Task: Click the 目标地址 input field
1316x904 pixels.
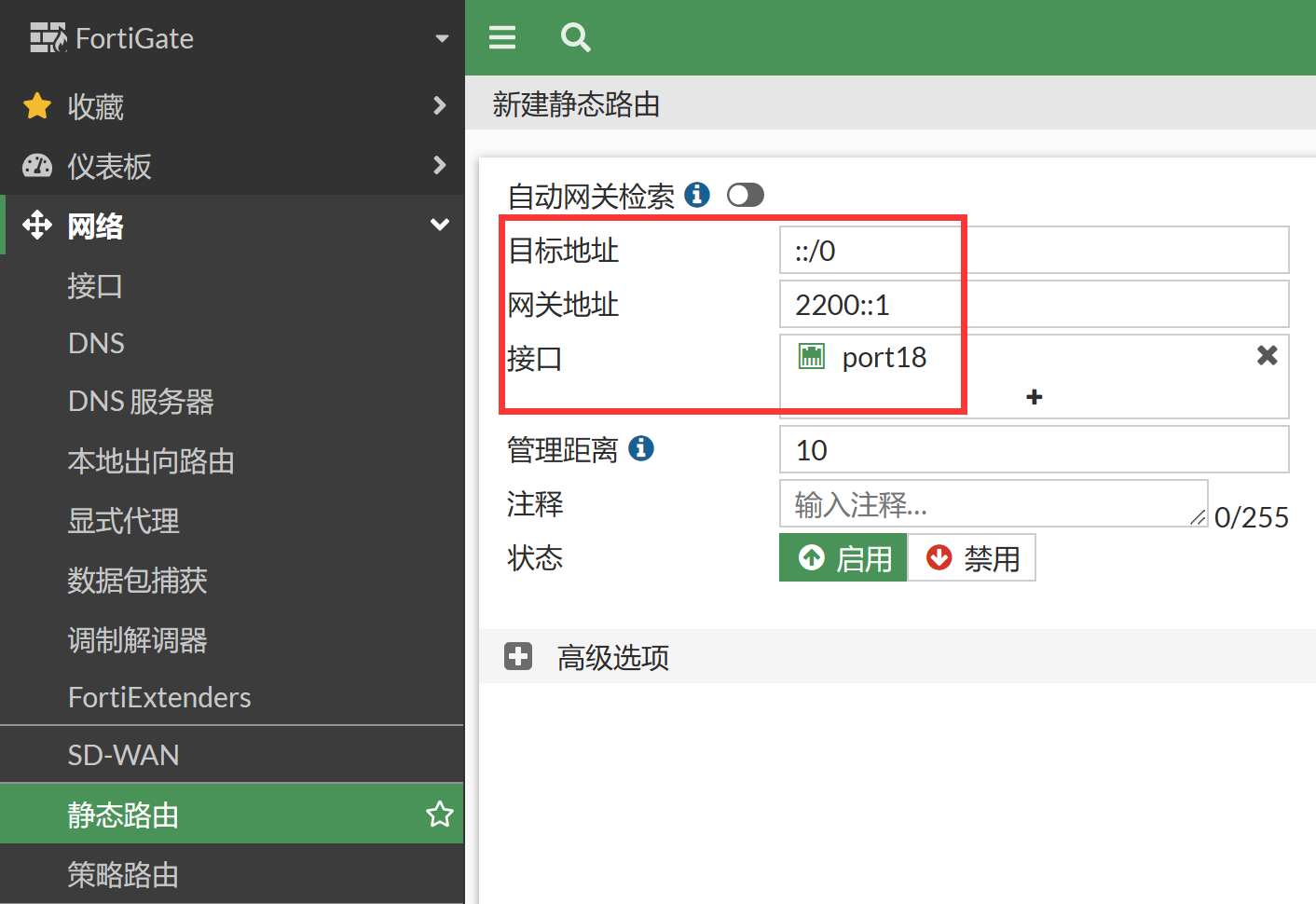Action: point(1034,251)
